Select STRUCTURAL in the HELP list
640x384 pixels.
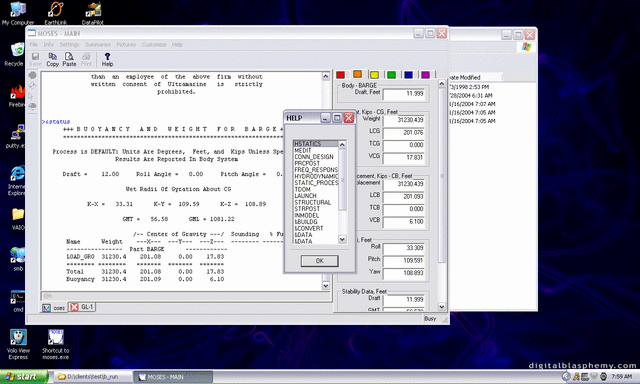point(316,202)
